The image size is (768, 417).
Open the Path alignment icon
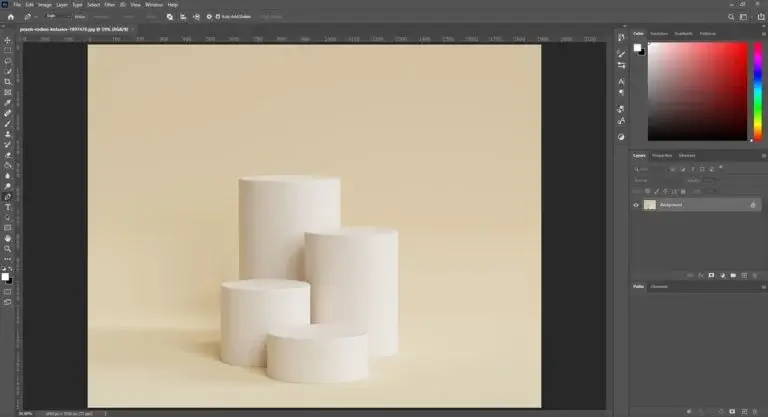point(183,17)
